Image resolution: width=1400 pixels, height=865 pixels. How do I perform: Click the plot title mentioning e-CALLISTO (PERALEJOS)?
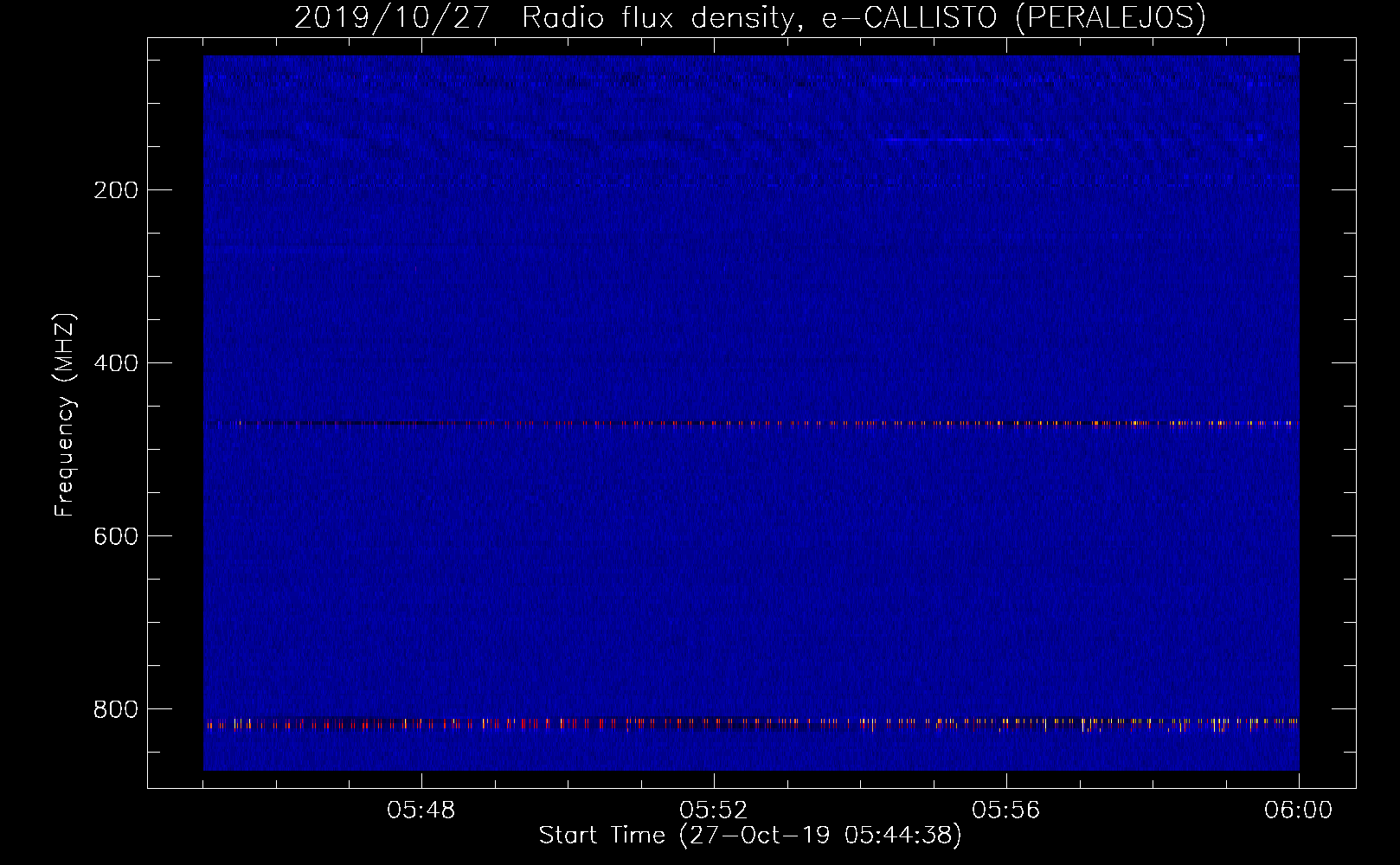pyautogui.click(x=749, y=17)
